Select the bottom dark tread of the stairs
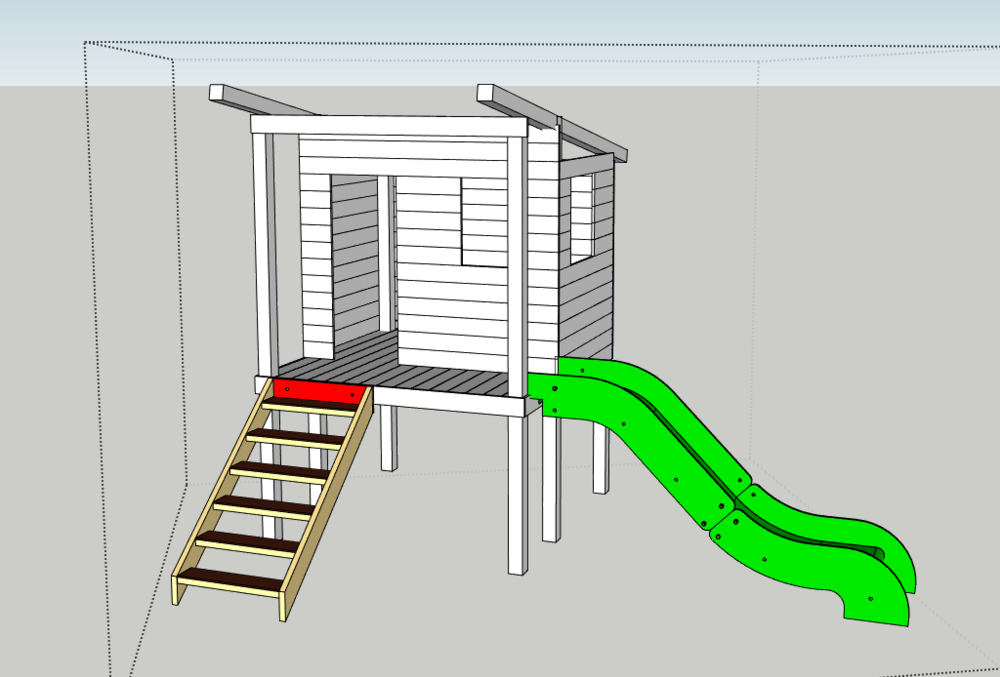 point(231,580)
